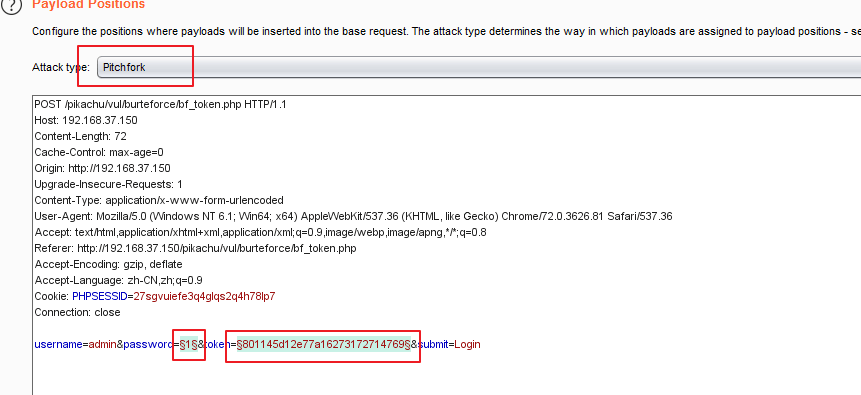Click the Host header line
This screenshot has height=395, width=861.
point(86,120)
